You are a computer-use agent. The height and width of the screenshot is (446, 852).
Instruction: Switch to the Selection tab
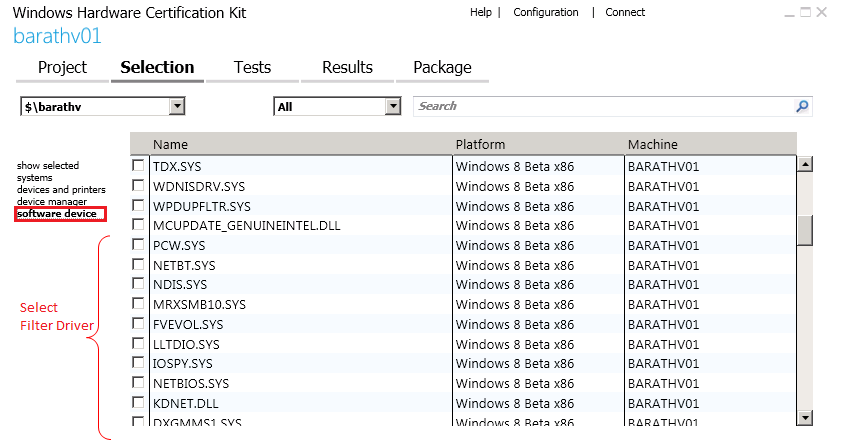157,67
